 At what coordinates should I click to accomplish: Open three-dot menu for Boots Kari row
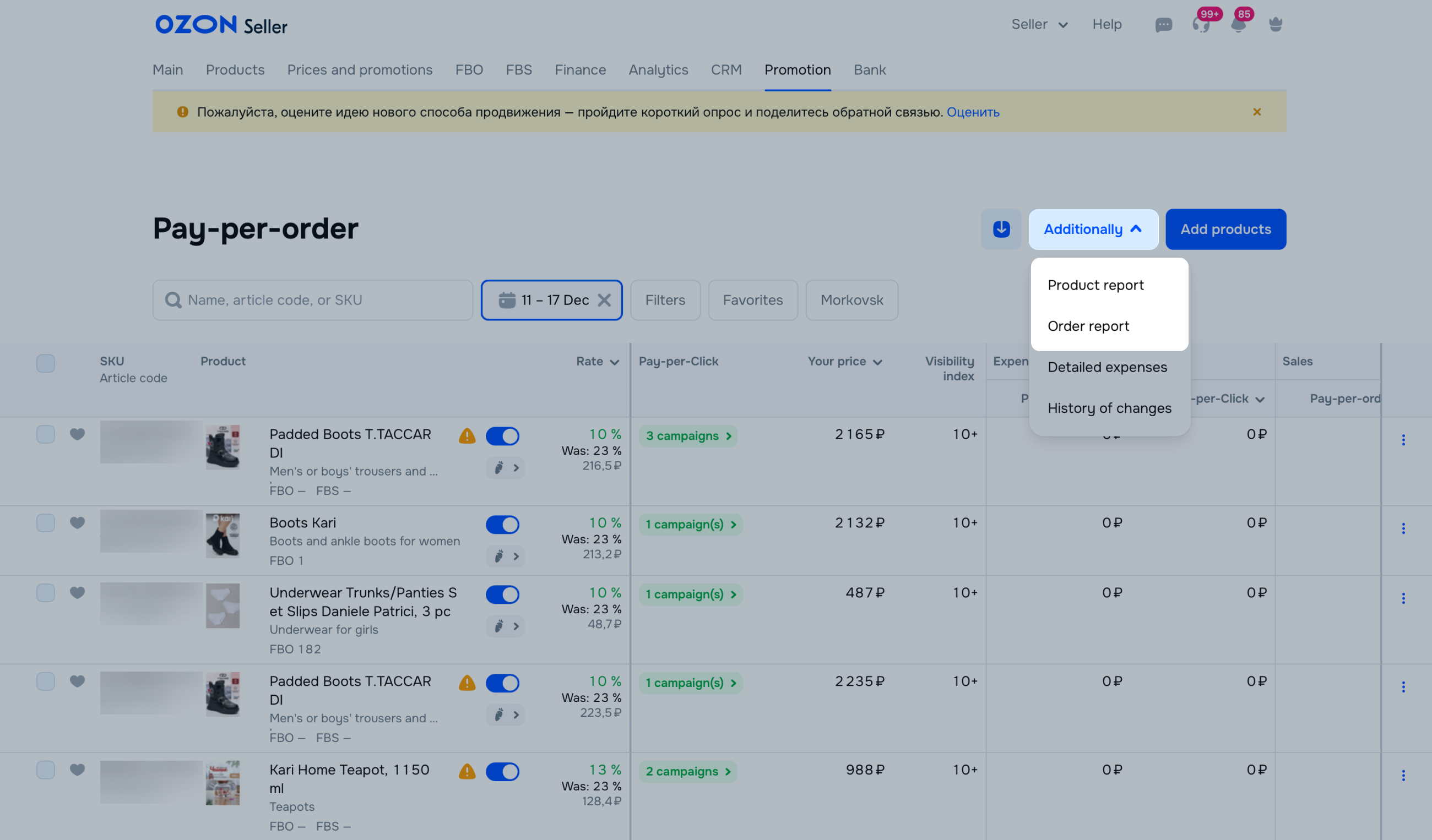pyautogui.click(x=1403, y=528)
